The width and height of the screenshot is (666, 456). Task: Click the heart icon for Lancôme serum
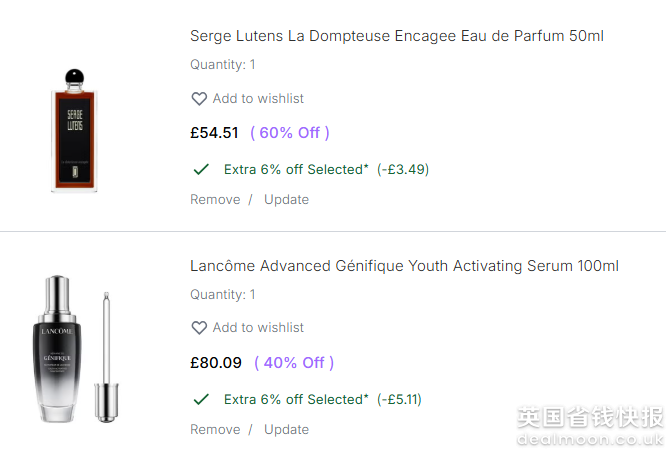pos(199,328)
